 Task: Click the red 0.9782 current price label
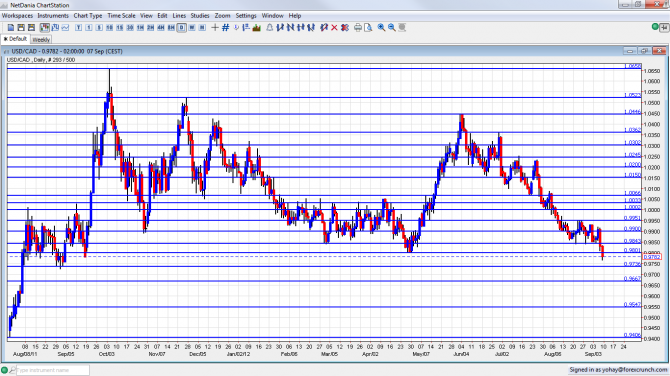tap(652, 257)
